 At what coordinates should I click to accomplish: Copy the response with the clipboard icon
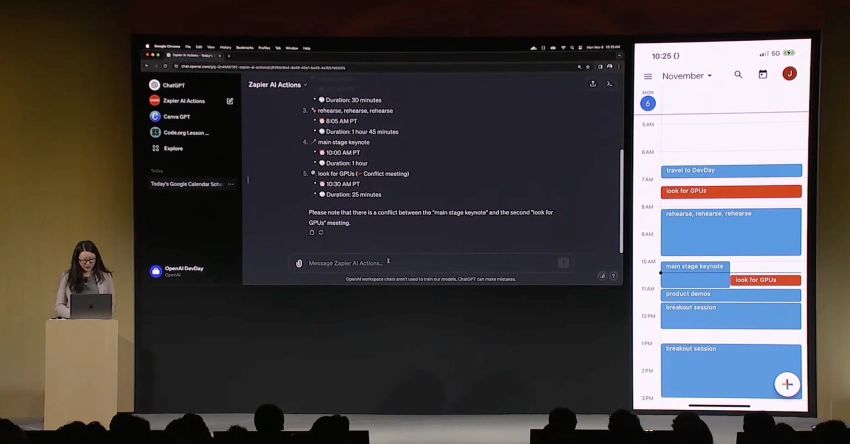point(312,232)
